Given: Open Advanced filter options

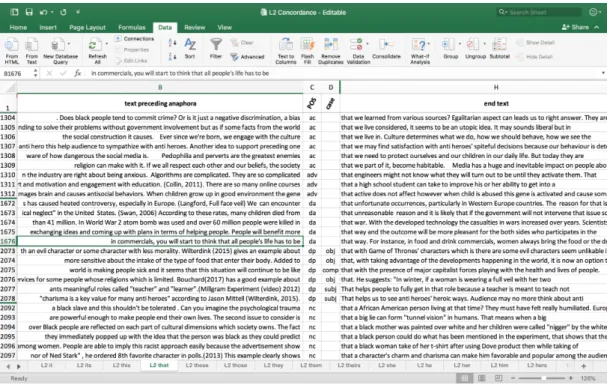Looking at the screenshot, I should click(x=247, y=57).
